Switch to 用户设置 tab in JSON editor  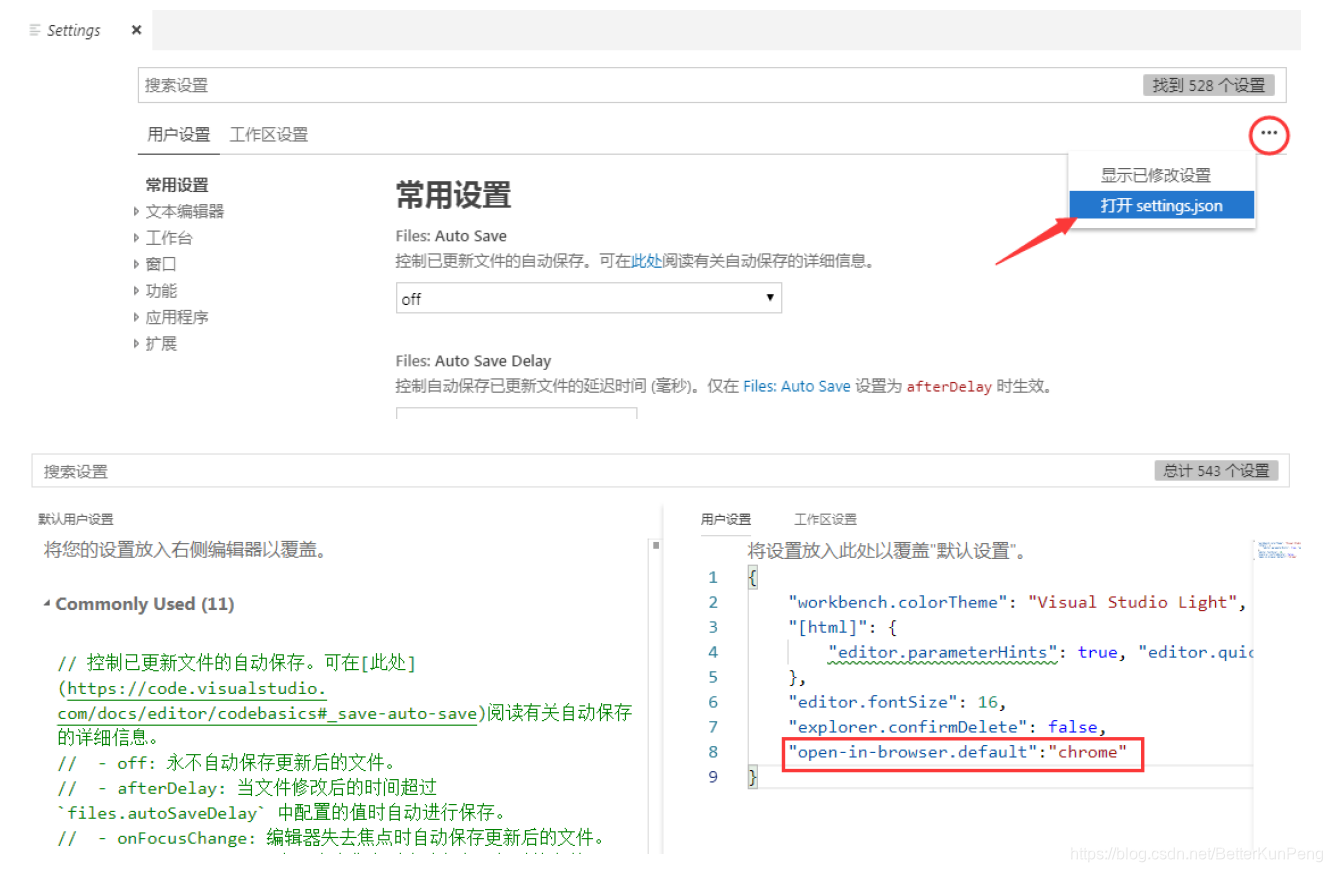[726, 519]
